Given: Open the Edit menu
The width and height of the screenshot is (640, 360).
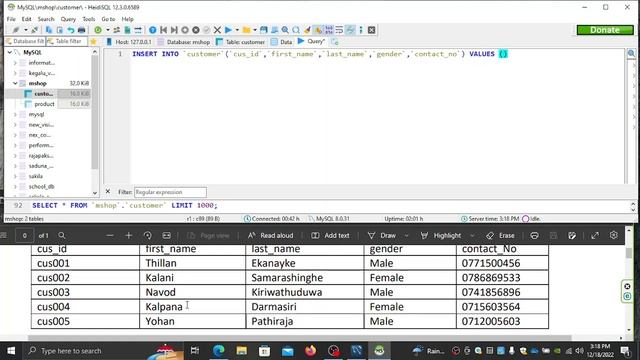Looking at the screenshot, I should [x=27, y=19].
